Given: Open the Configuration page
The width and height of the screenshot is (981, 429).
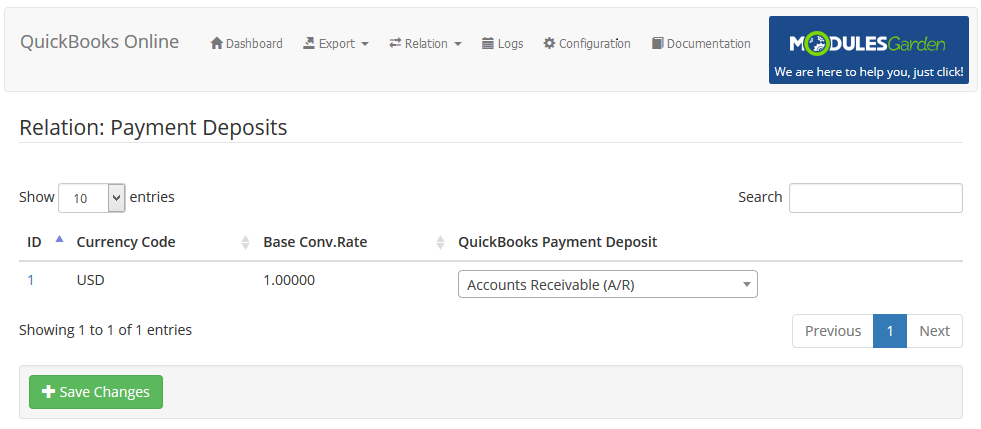Looking at the screenshot, I should coord(587,43).
